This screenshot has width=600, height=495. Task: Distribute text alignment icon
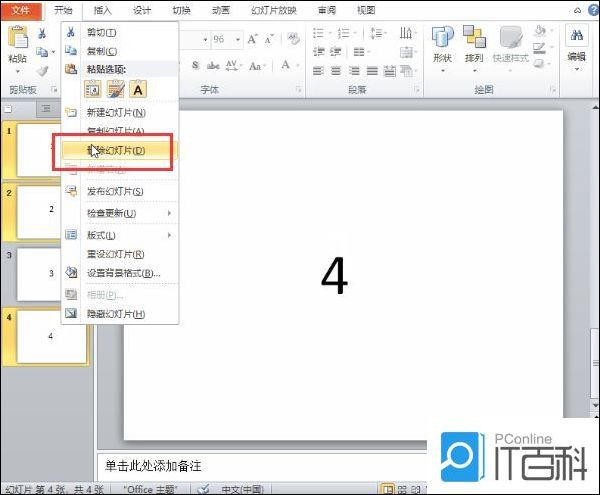coord(390,70)
